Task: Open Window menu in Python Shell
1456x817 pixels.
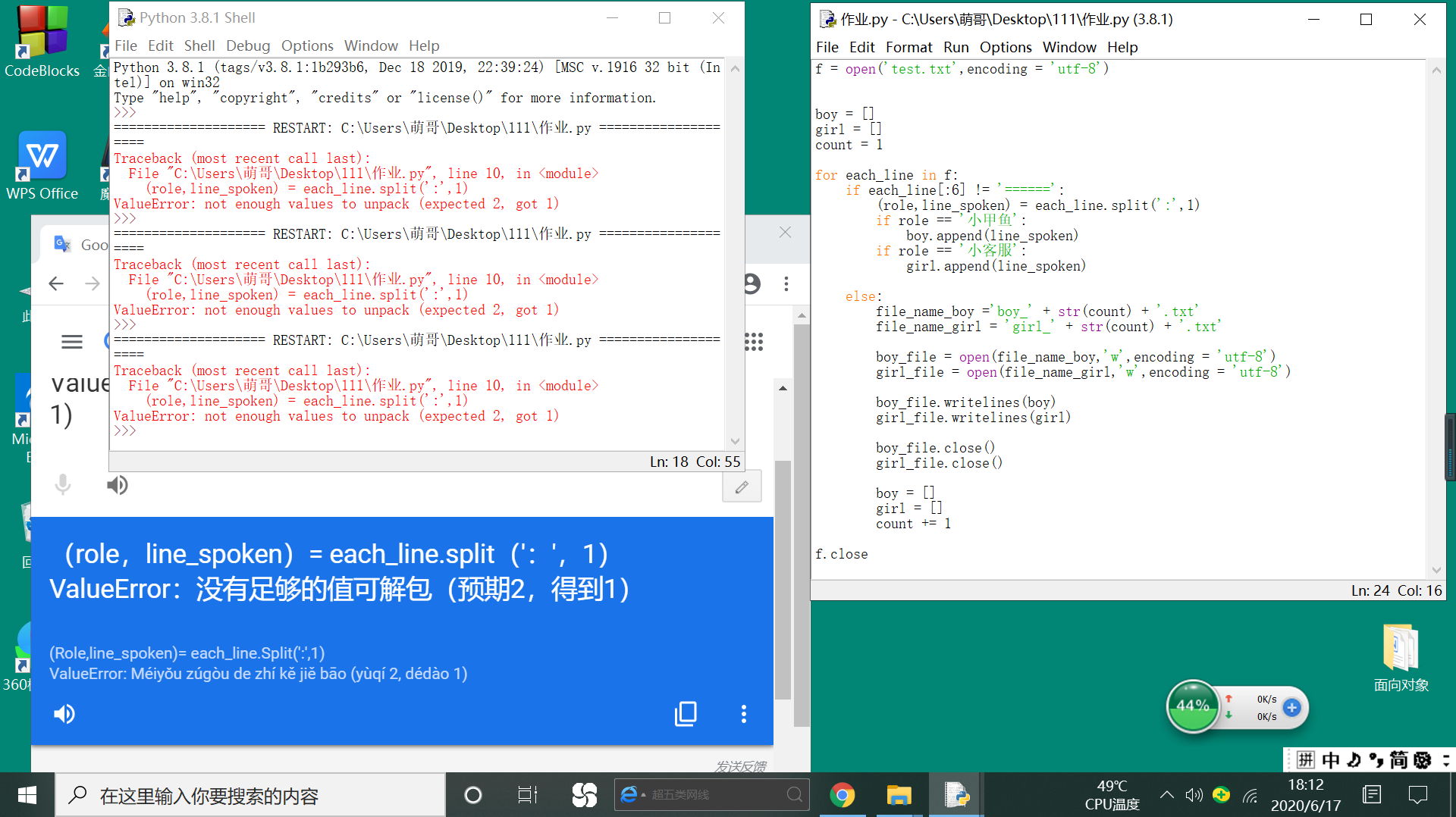Action: 371,45
